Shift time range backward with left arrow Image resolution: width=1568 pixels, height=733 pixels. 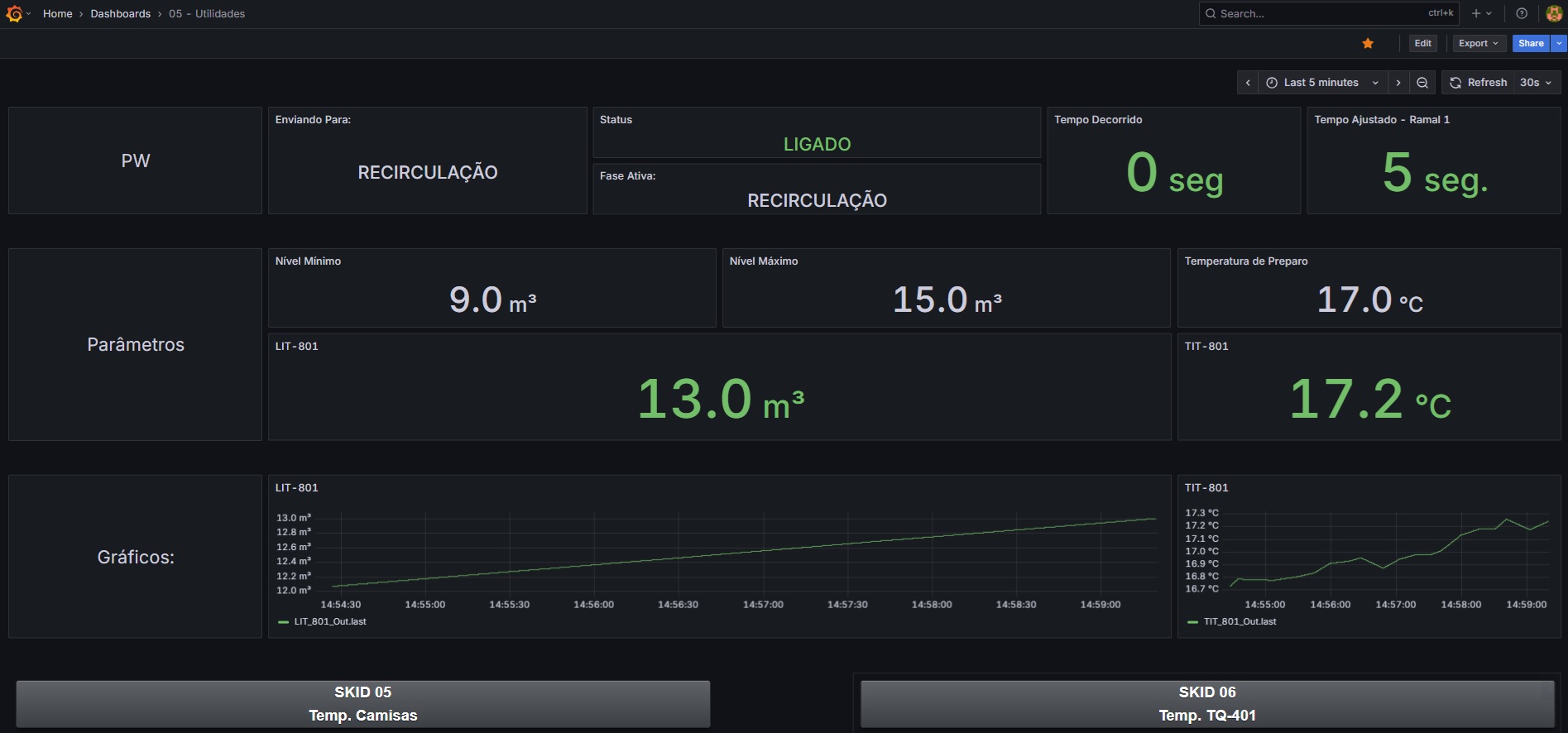1248,83
